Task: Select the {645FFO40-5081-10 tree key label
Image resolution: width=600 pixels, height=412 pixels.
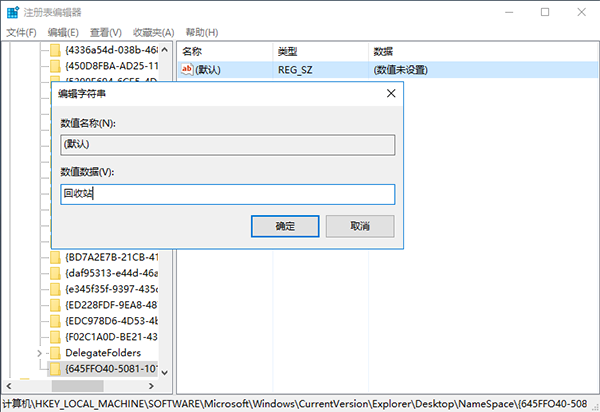Action: [111, 369]
